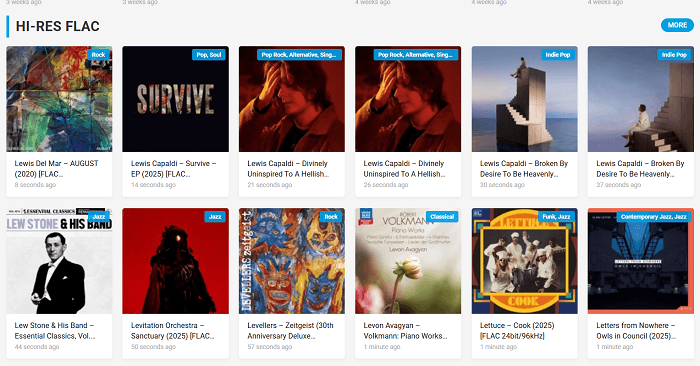Click the '8 seconds ago' timestamp
The height and width of the screenshot is (366, 700).
pyautogui.click(x=35, y=185)
